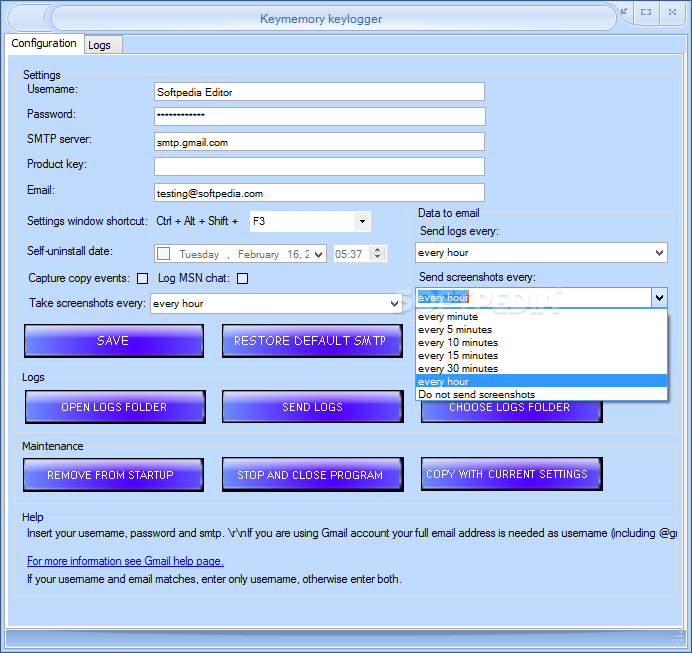Open the self-uninstall date picker arrow
This screenshot has height=653, width=692.
[x=319, y=254]
